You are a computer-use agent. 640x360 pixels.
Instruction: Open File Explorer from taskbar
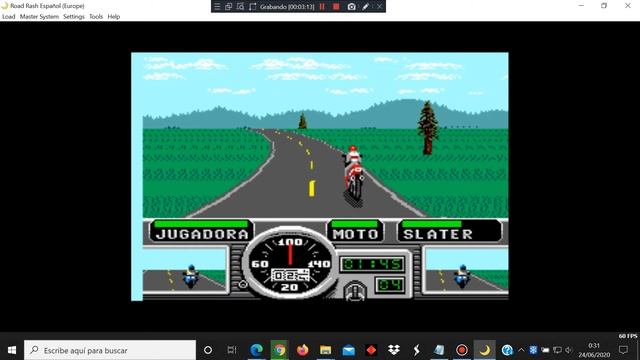coord(325,350)
